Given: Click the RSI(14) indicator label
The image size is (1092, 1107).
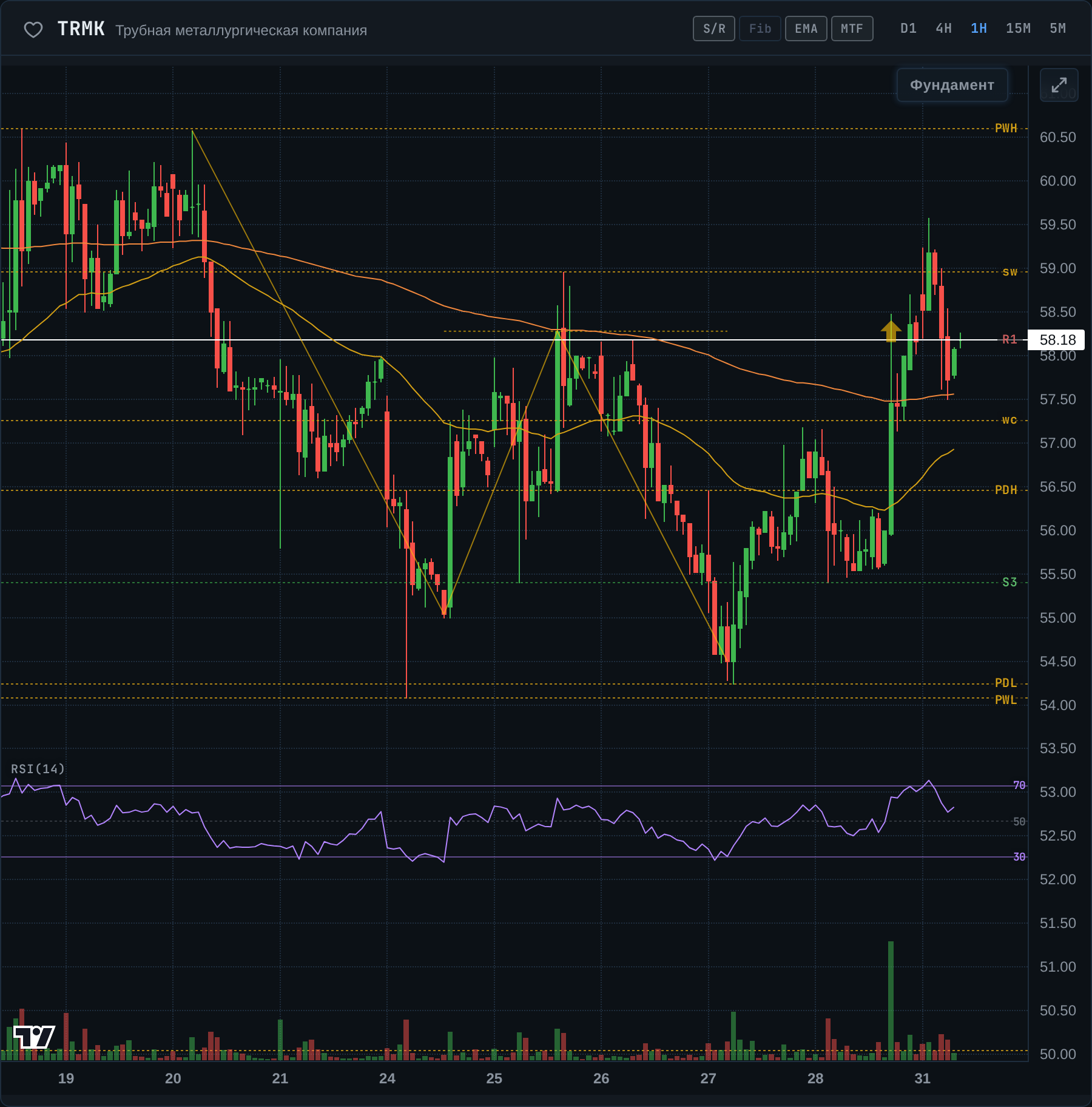Looking at the screenshot, I should click(x=38, y=769).
